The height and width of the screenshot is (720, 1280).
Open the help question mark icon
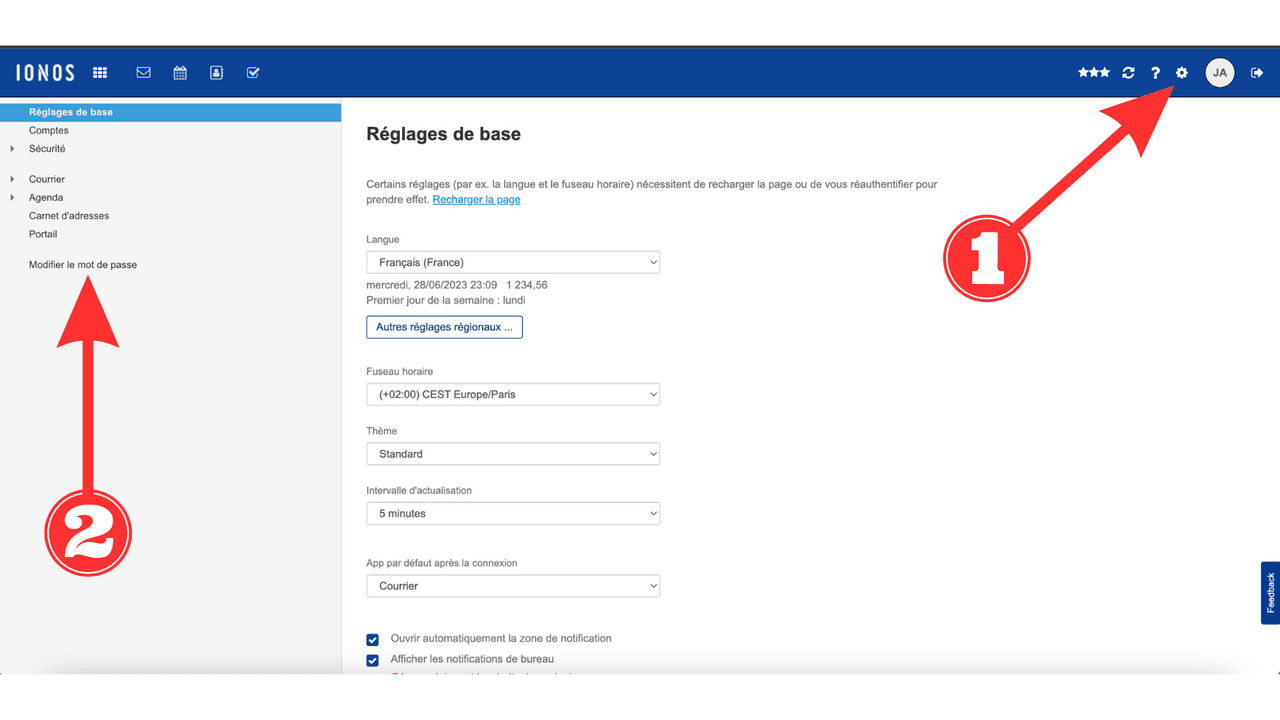point(1155,73)
